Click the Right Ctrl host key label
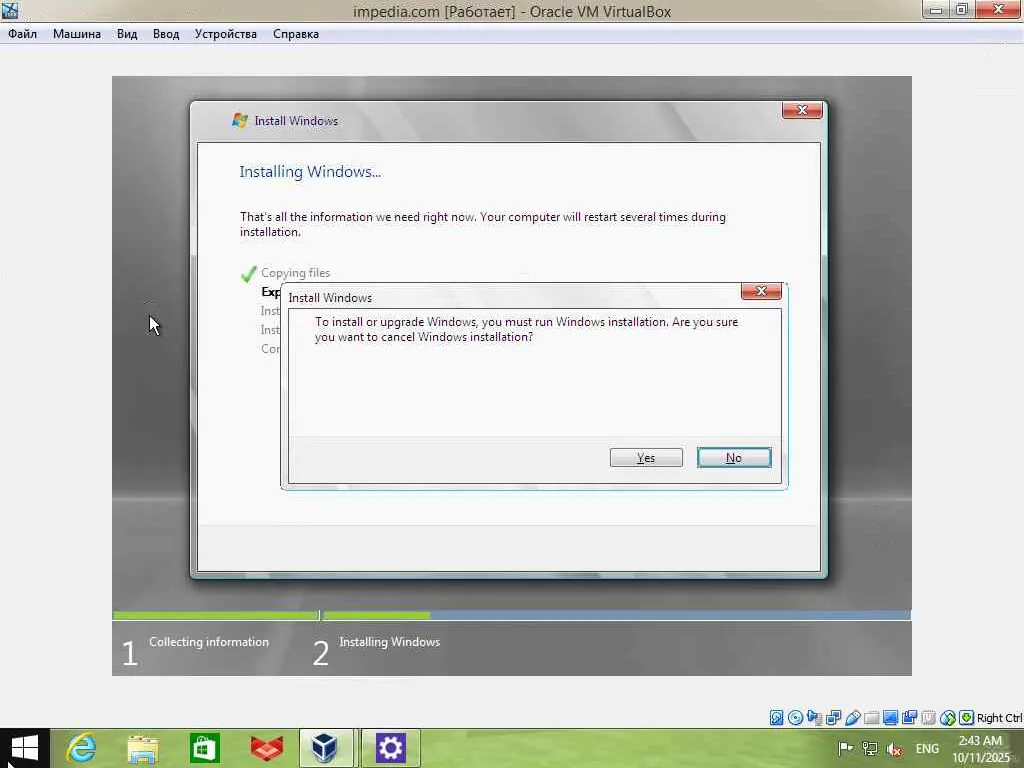 pyautogui.click(x=999, y=718)
